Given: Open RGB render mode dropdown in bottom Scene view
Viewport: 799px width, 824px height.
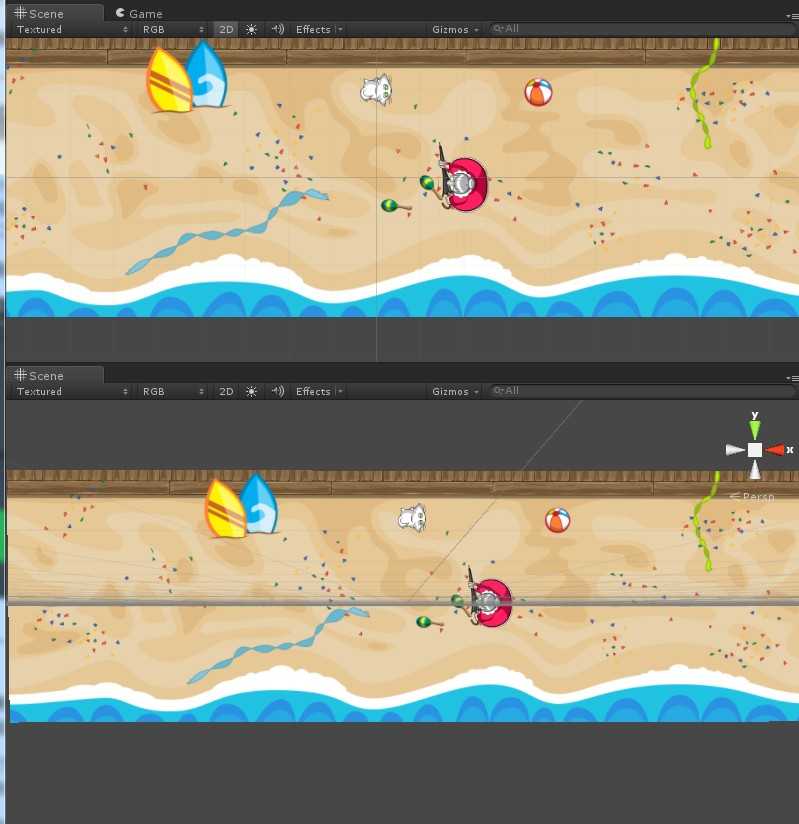Looking at the screenshot, I should coord(172,392).
